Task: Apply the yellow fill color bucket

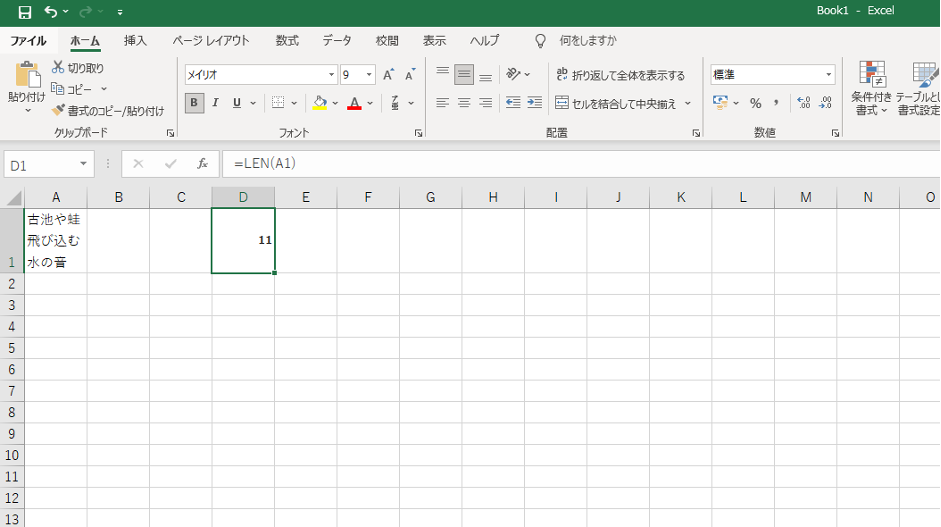Action: 320,103
